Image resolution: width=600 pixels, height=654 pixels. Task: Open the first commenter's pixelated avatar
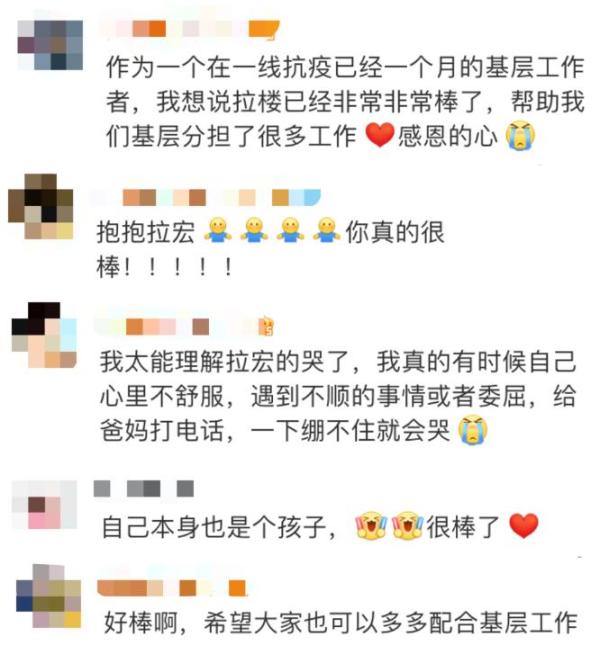[x=50, y=45]
